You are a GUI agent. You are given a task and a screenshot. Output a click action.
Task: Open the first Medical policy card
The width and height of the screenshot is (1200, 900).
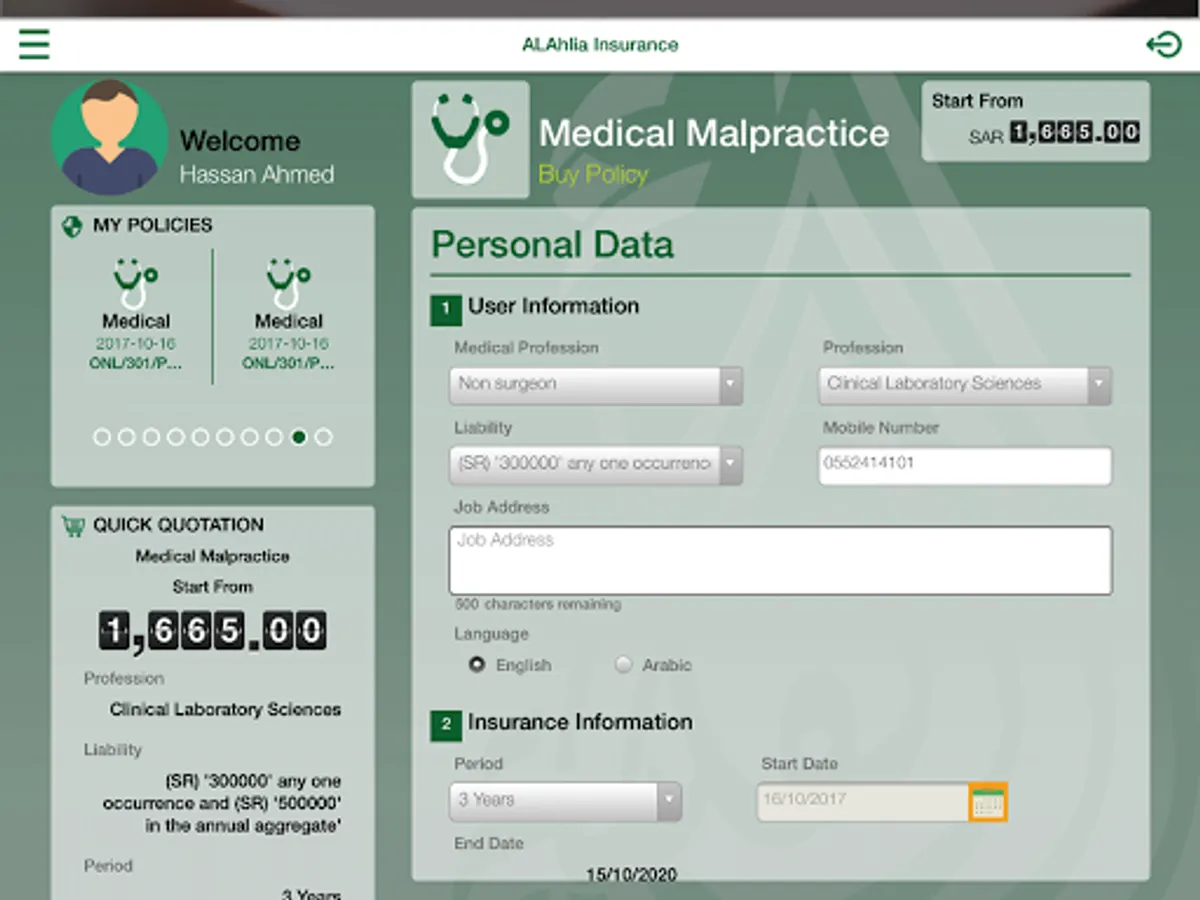pyautogui.click(x=136, y=315)
